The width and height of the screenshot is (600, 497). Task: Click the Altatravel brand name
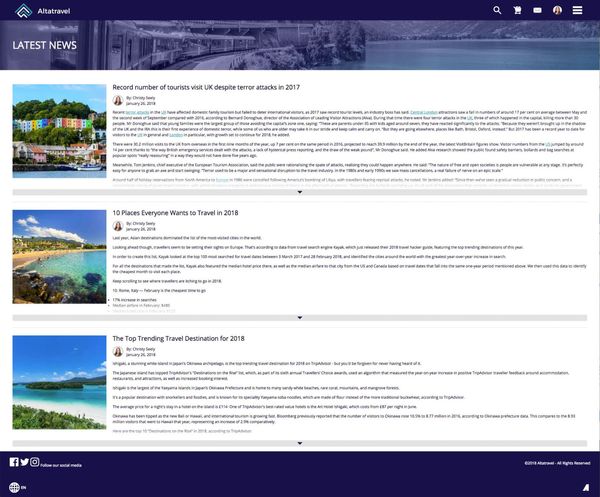pos(54,11)
